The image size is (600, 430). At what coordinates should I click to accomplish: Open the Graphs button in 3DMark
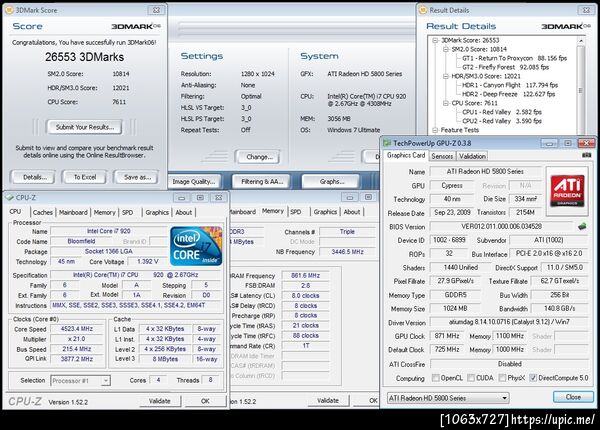click(x=331, y=182)
